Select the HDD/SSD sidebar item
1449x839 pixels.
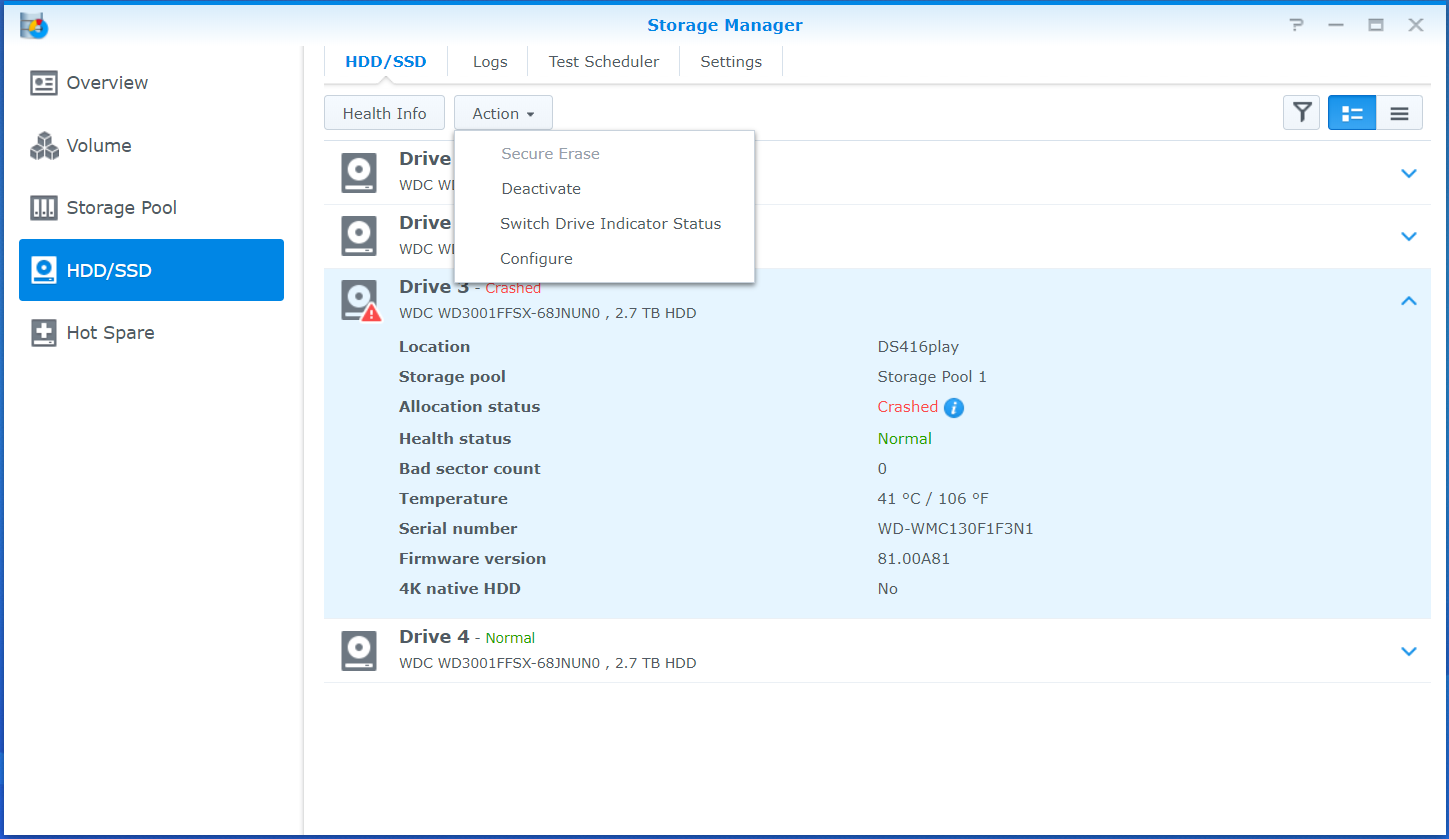(151, 270)
